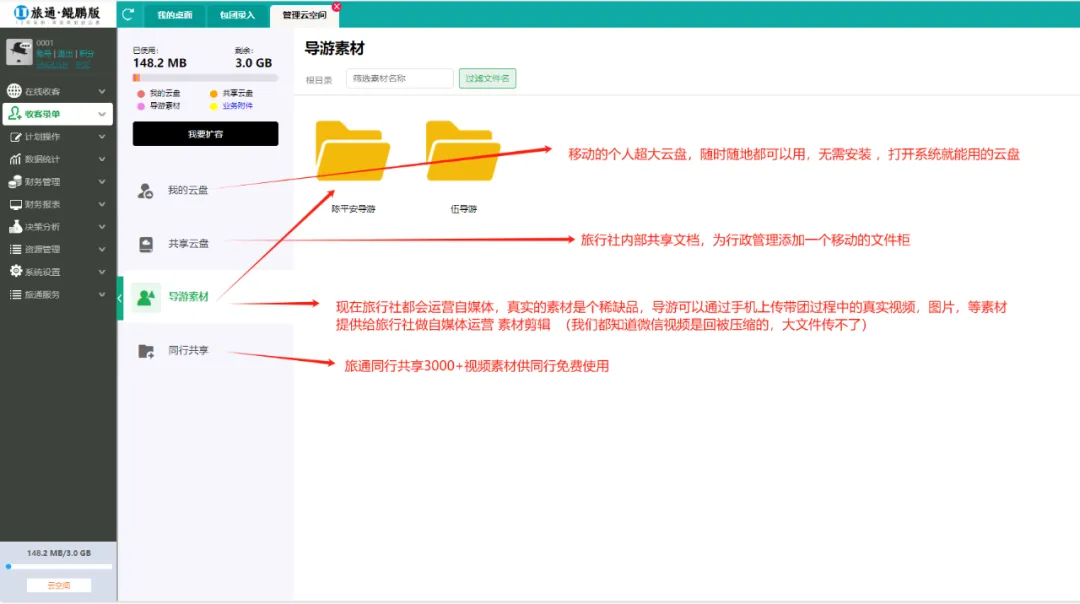Click the black 我要扩容 button
Viewport: 1080px width, 604px height.
point(205,134)
